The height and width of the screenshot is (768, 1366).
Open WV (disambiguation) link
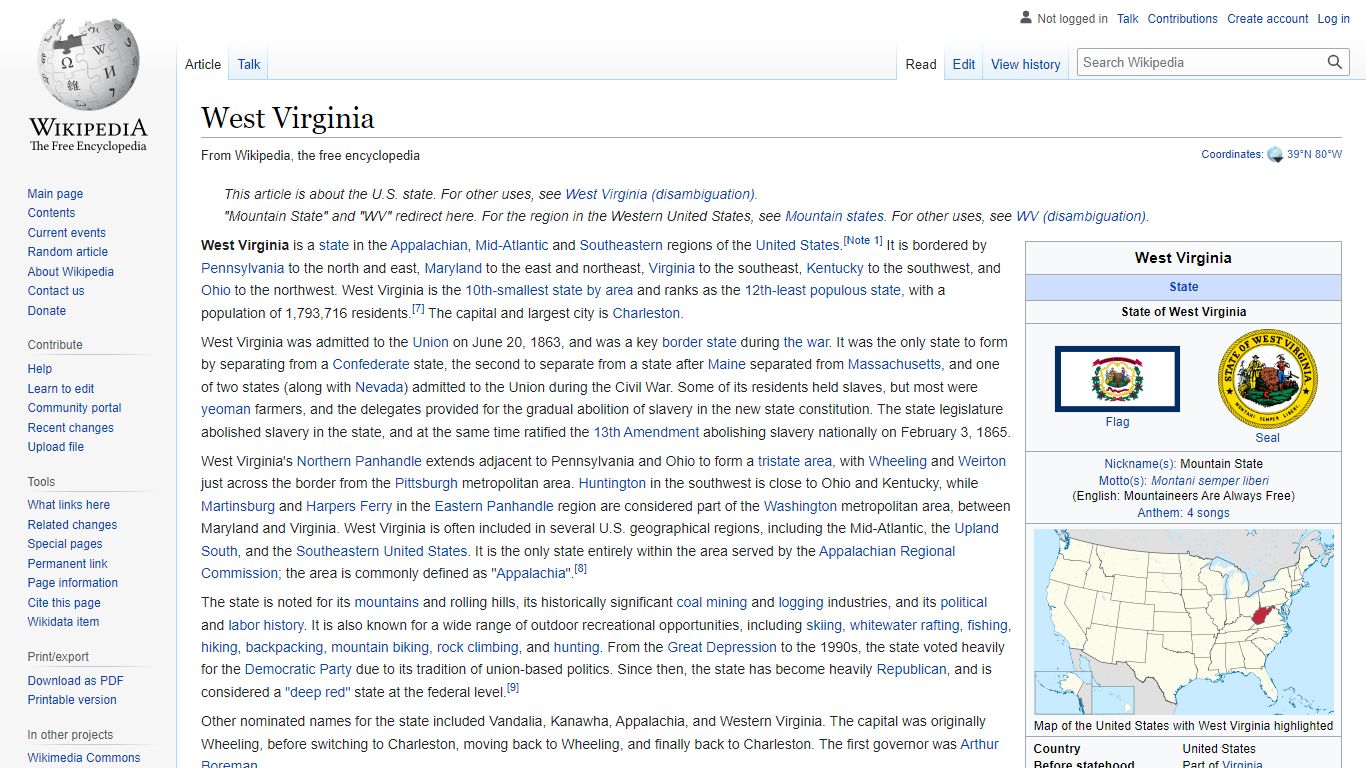click(1082, 216)
